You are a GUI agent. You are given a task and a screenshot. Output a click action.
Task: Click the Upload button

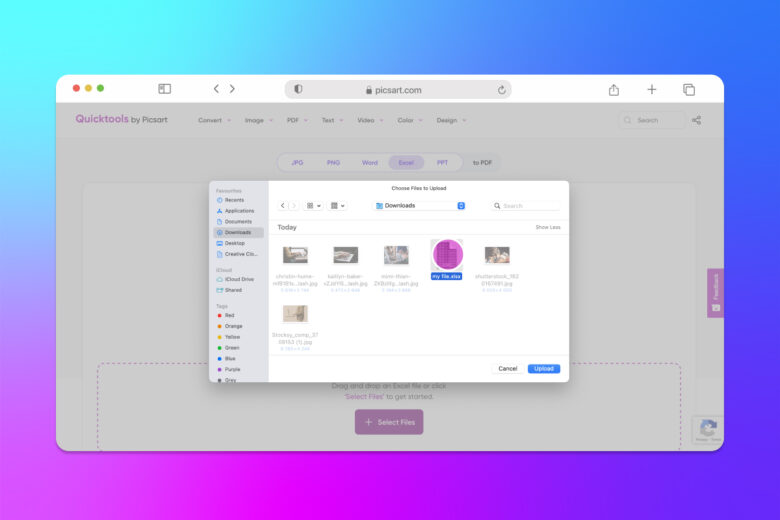(x=544, y=369)
